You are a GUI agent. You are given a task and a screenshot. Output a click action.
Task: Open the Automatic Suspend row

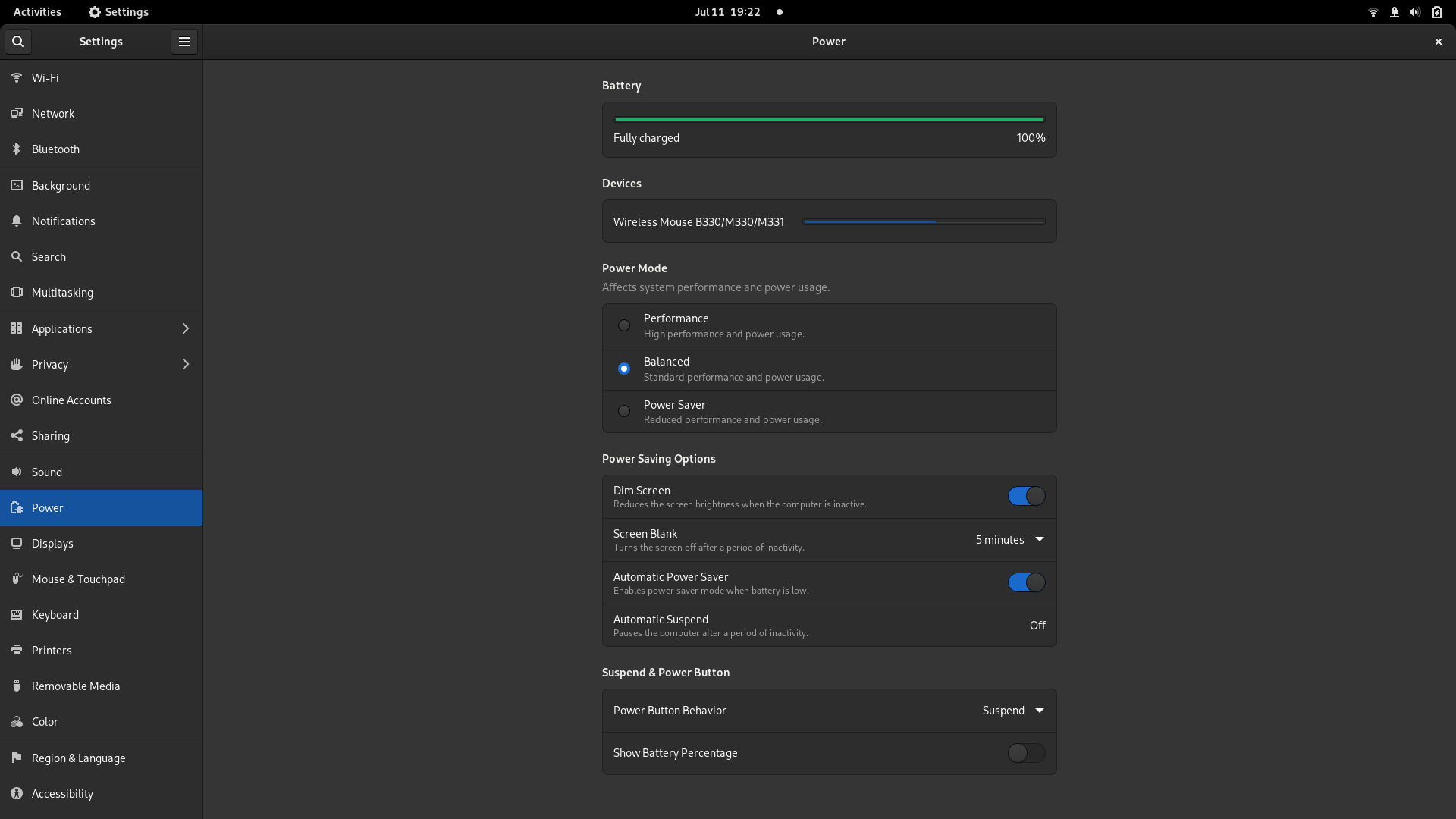coord(829,626)
